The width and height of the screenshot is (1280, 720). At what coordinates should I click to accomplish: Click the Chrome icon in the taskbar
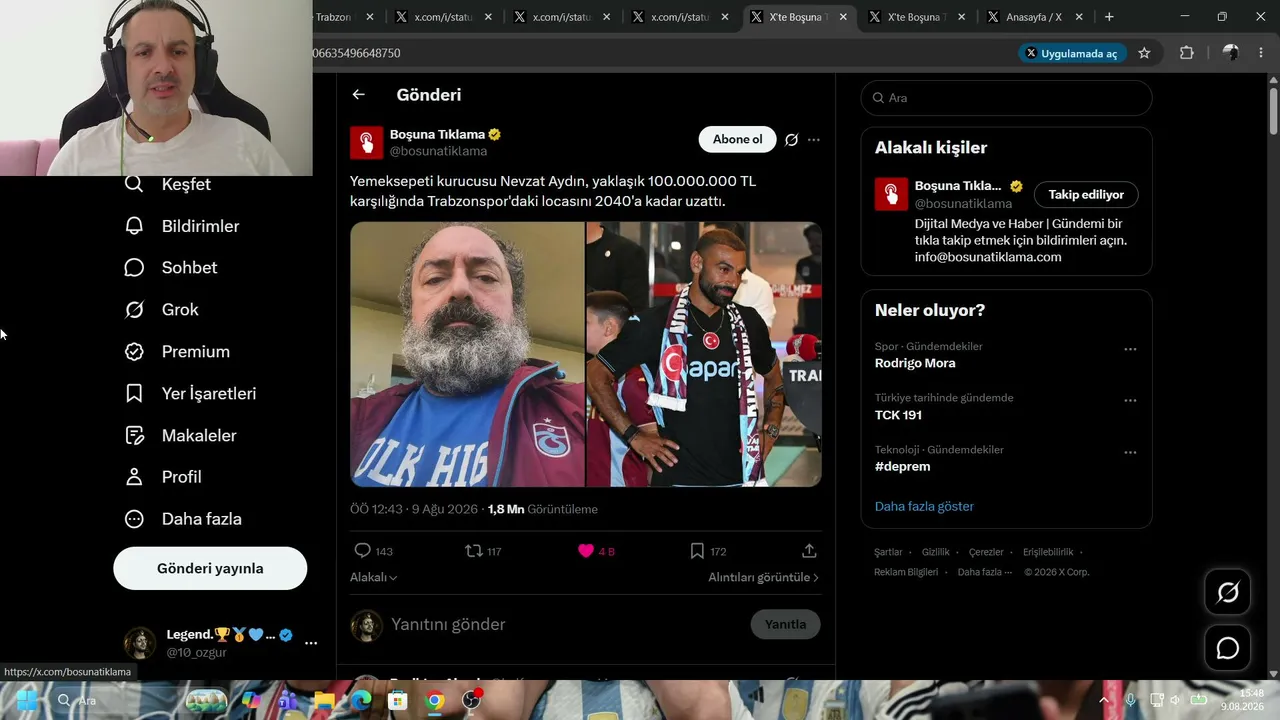(434, 700)
